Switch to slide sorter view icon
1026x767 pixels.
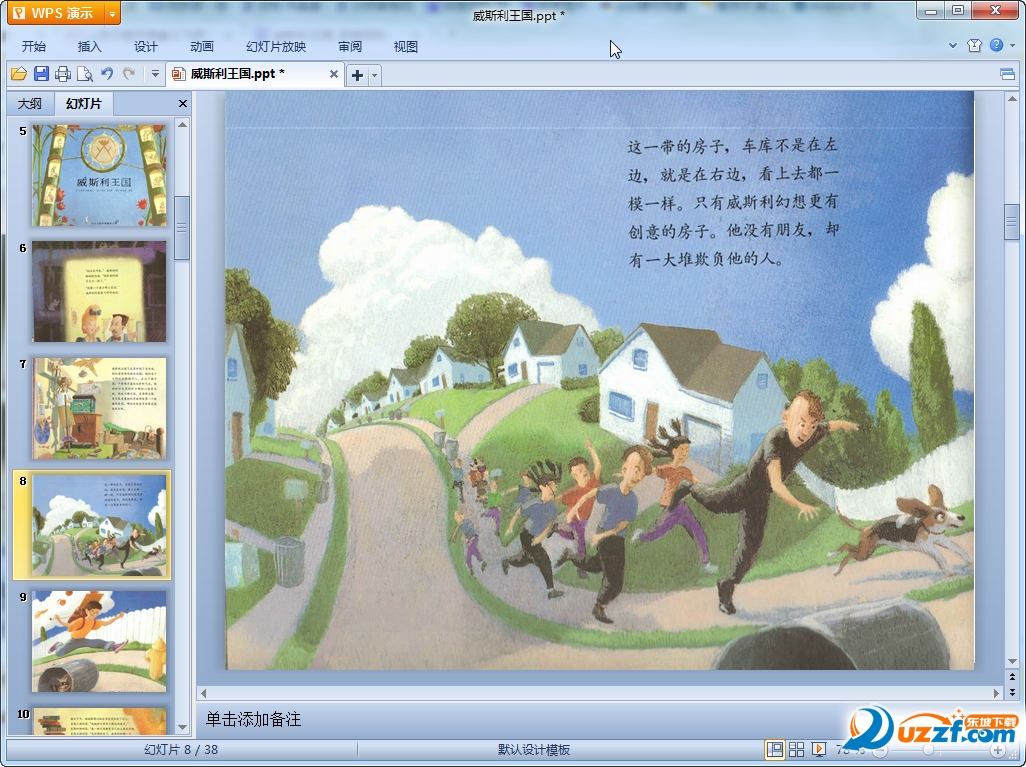(x=796, y=749)
